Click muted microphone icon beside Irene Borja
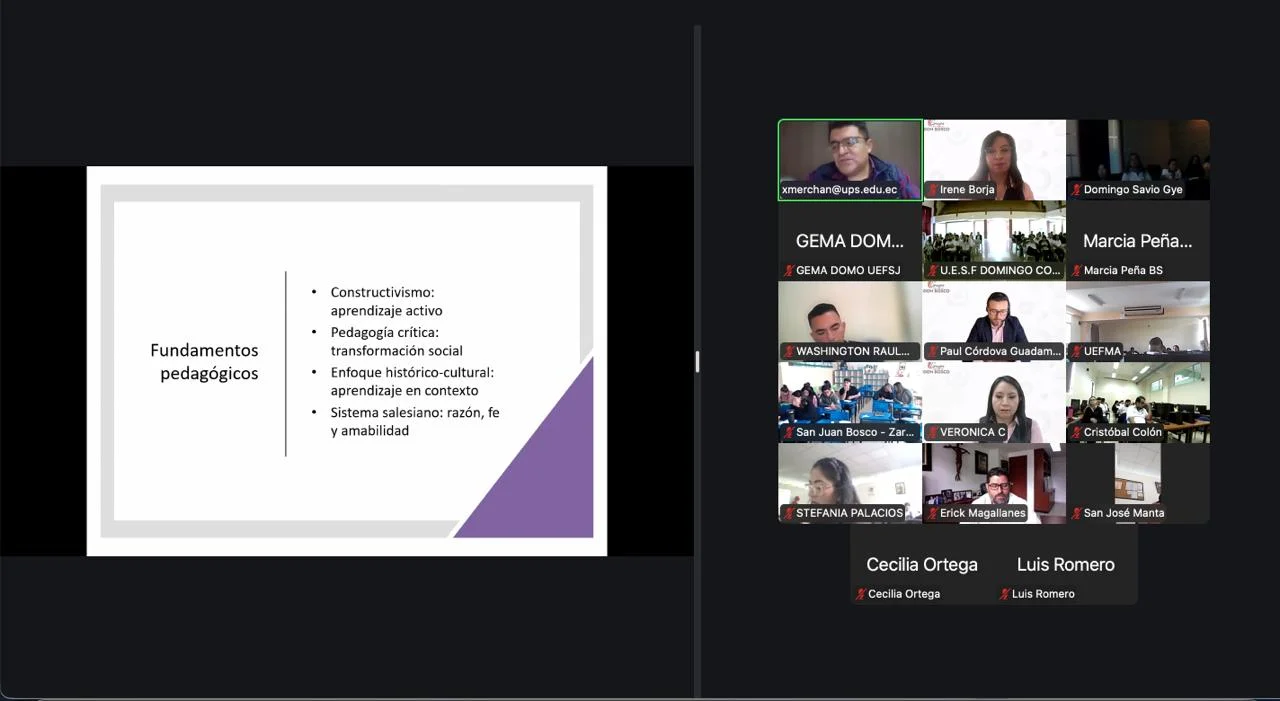 click(x=933, y=190)
